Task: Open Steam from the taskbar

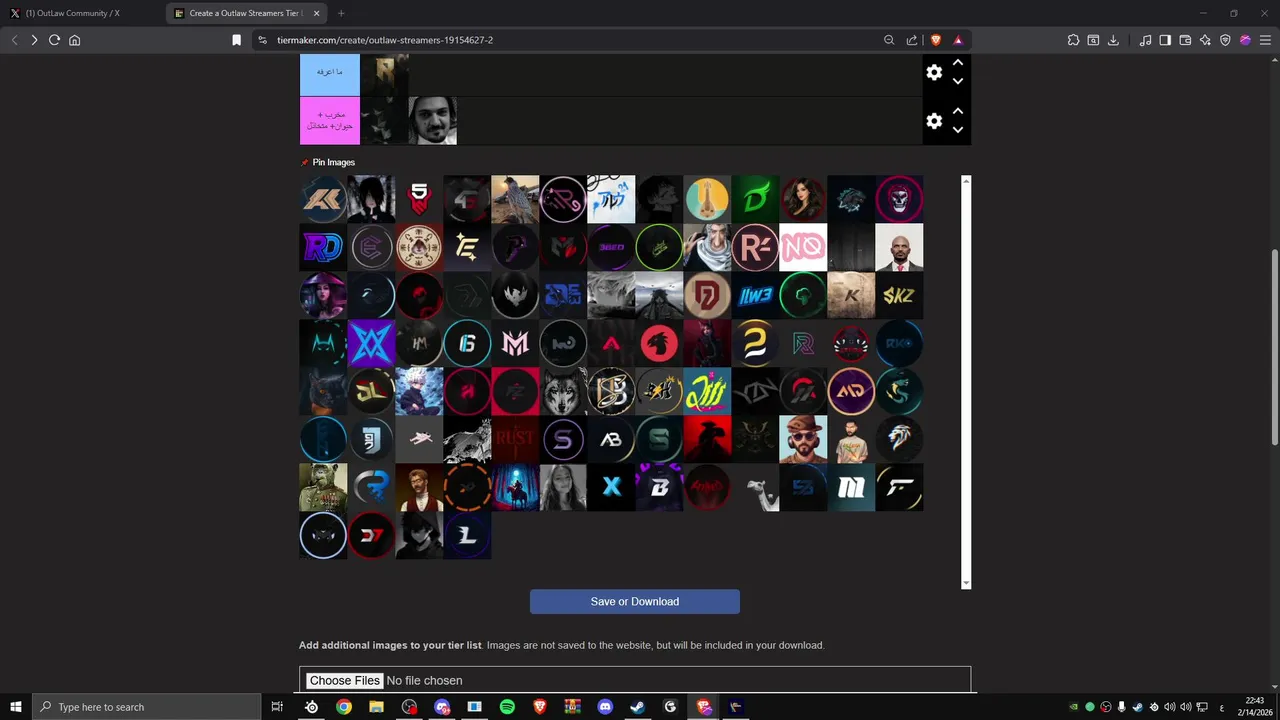Action: point(637,707)
